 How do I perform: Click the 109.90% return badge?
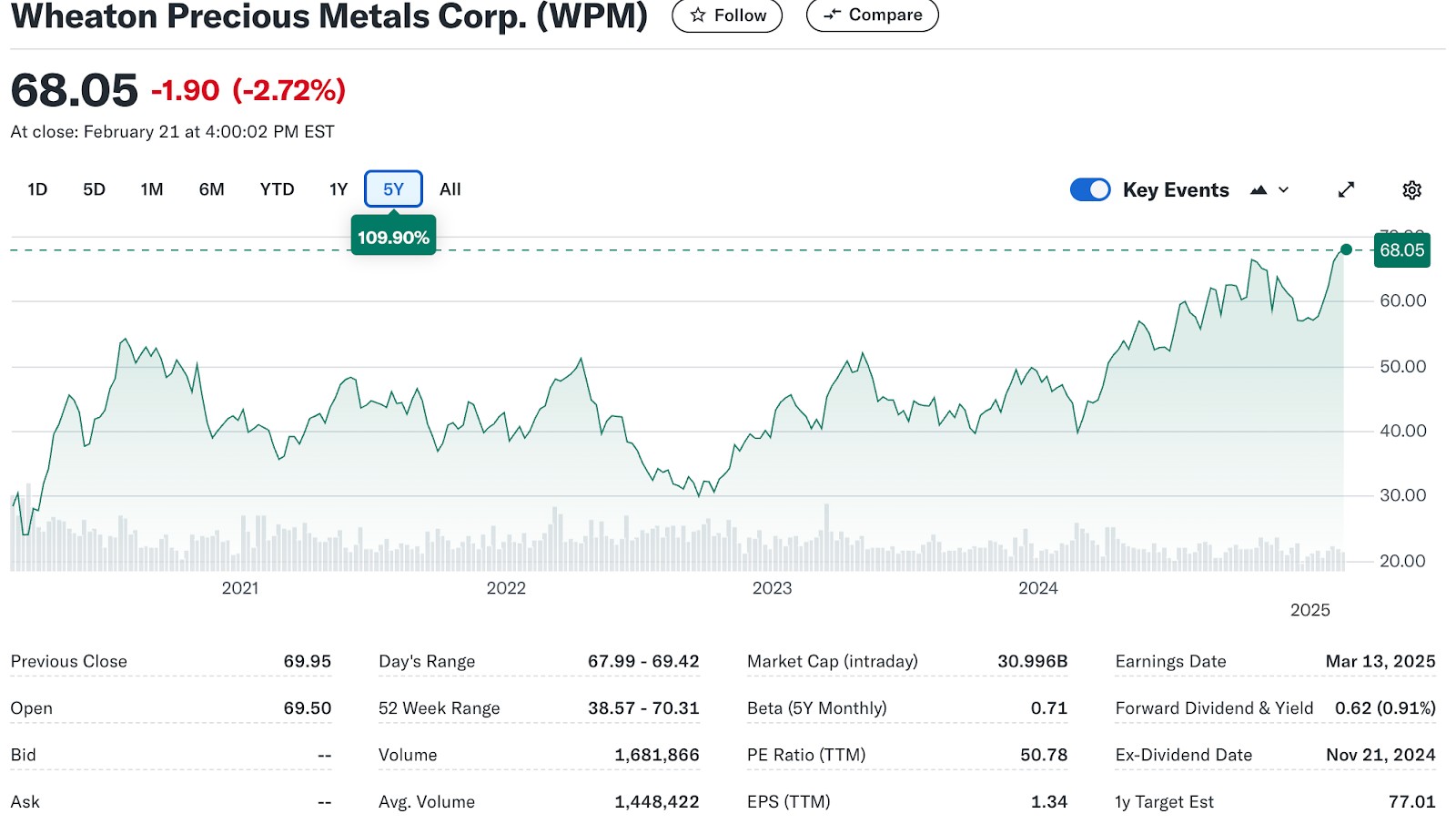393,237
